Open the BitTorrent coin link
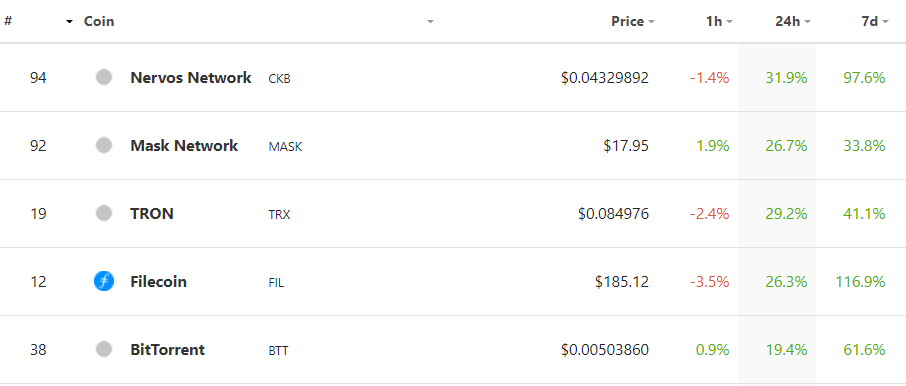906x386 pixels. coord(168,349)
